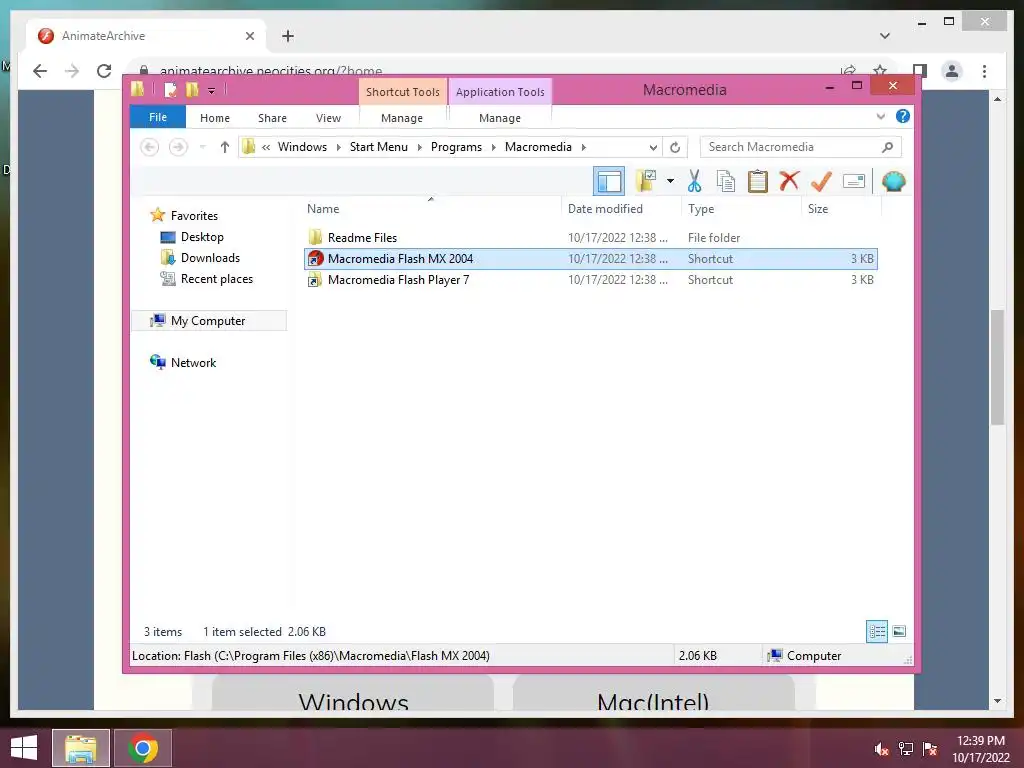The width and height of the screenshot is (1024, 768).
Task: Click the blue Help question mark icon
Action: point(903,116)
